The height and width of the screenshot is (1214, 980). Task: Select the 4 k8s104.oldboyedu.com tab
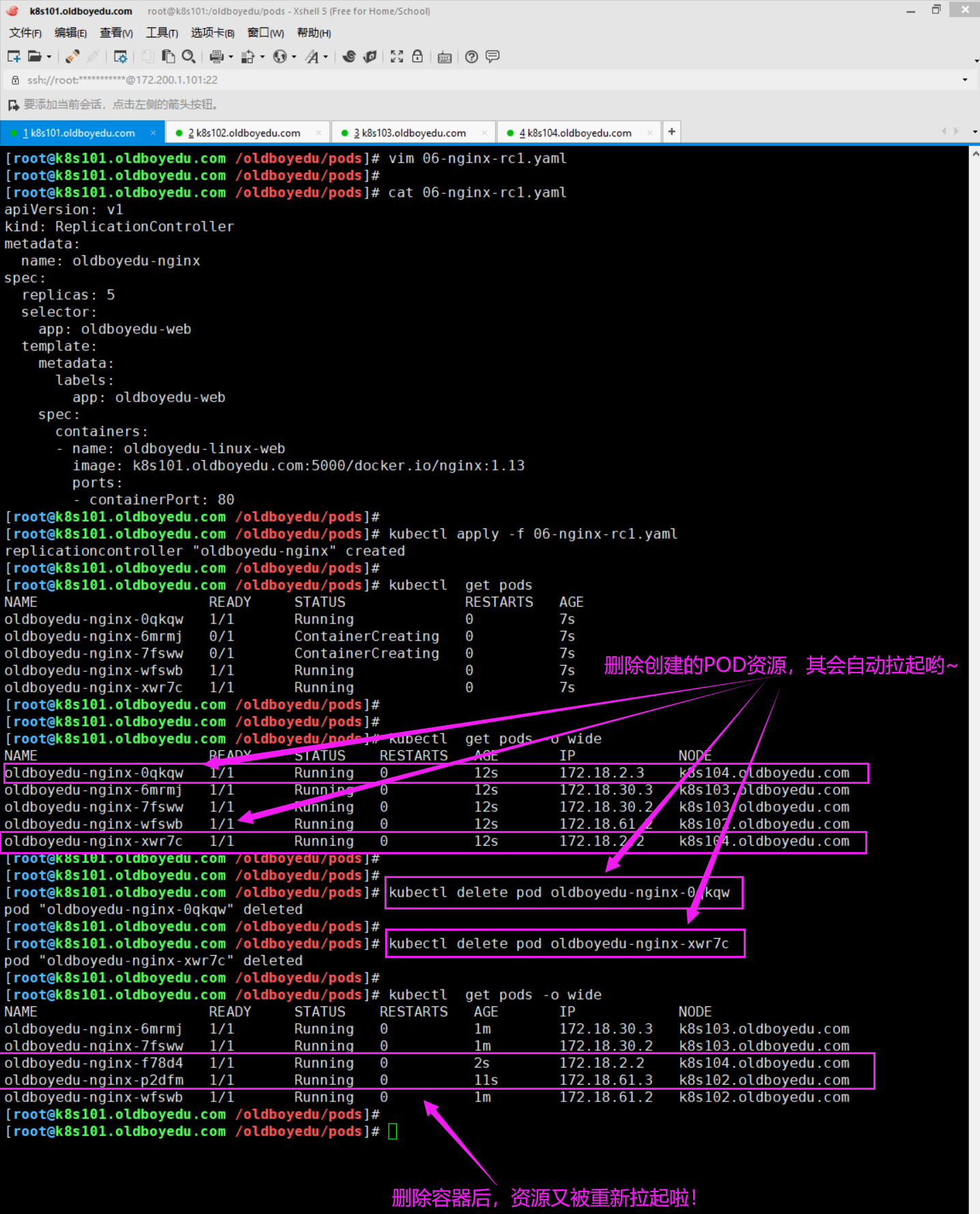(x=575, y=132)
